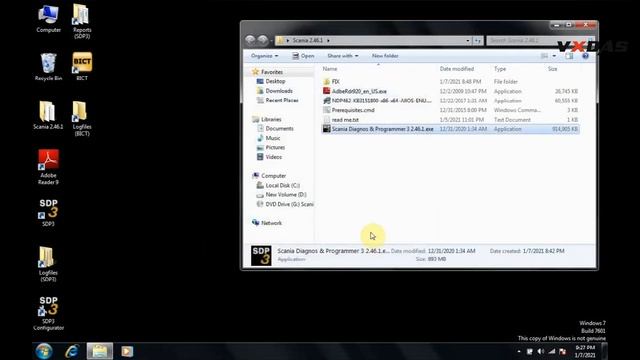Go forward in Explorer window

(x=263, y=40)
